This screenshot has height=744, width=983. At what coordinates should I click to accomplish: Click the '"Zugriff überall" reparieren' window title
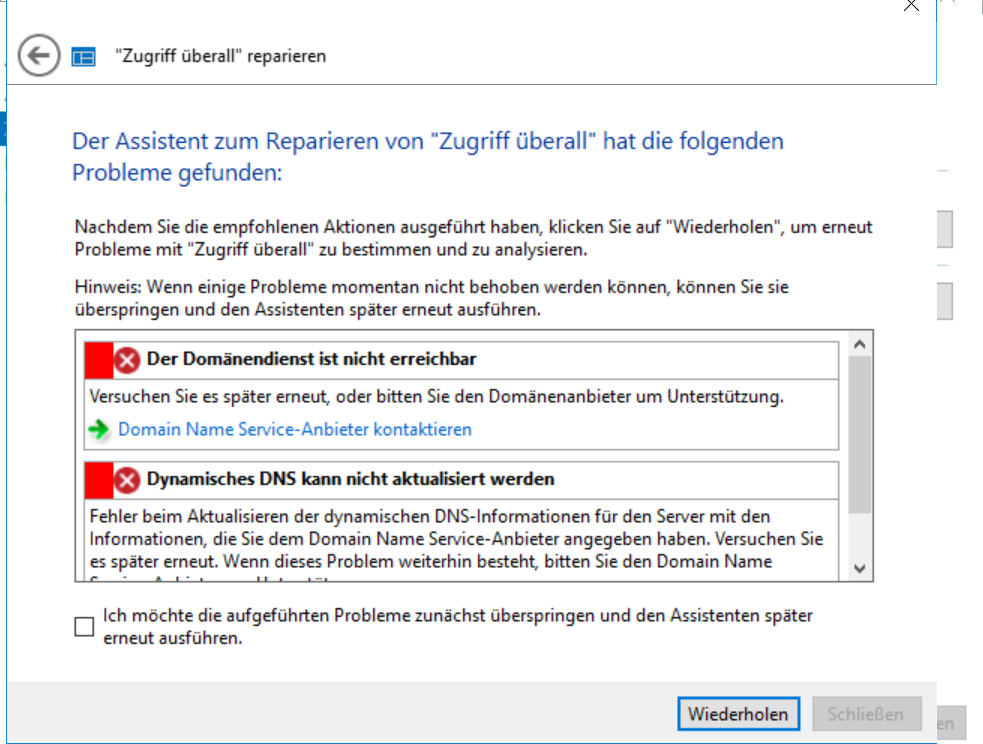point(221,57)
